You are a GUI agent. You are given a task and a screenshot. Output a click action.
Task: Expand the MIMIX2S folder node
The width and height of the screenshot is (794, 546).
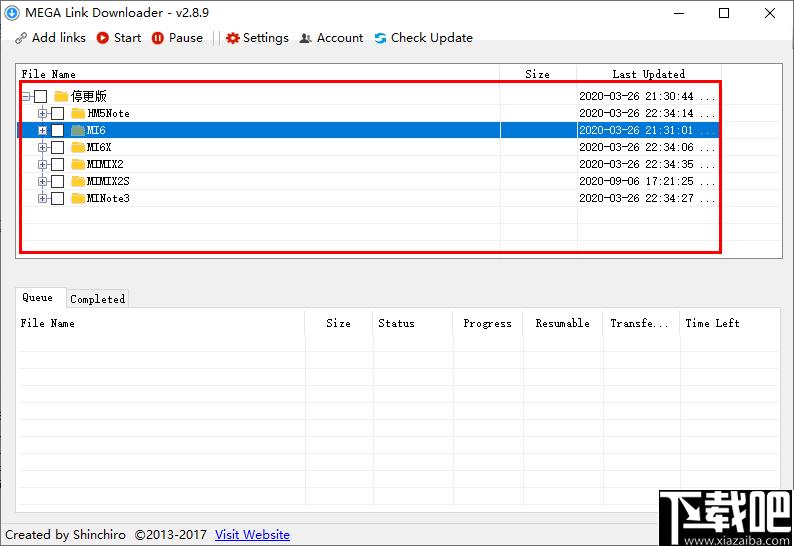tap(43, 181)
